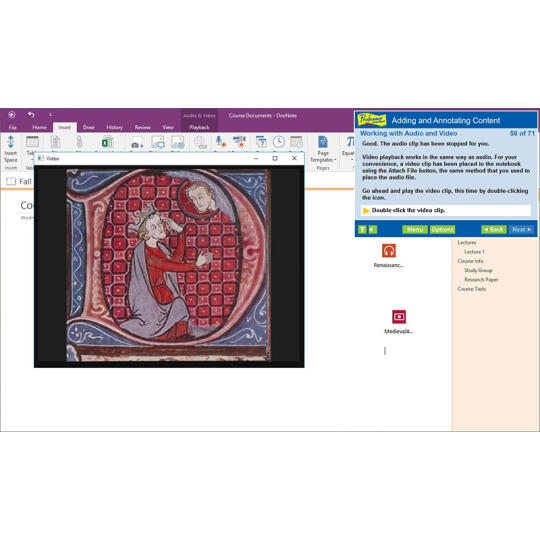Open the Table insert icon
Image resolution: width=540 pixels, height=540 pixels.
(32, 142)
